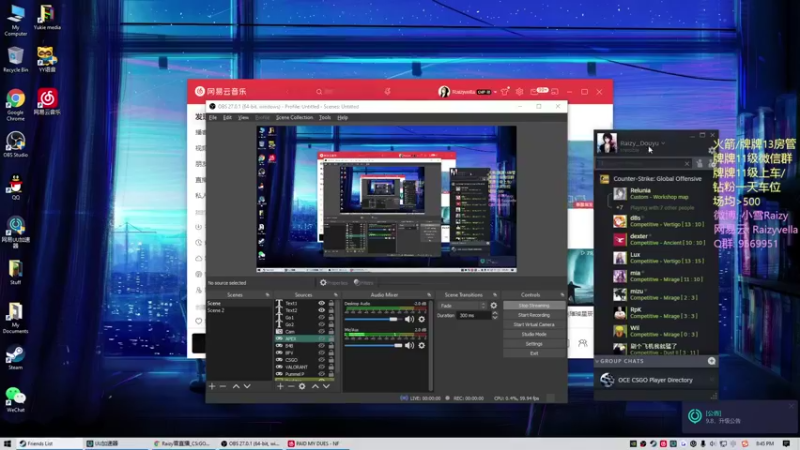Viewport: 800px width, 450px height.
Task: Toggle the lock of Text1 source
Action: 331,303
